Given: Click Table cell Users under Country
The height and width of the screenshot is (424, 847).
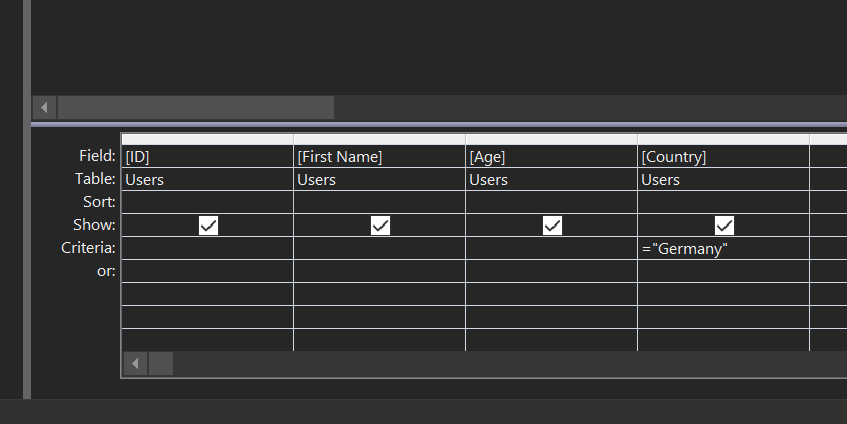Looking at the screenshot, I should pos(723,180).
